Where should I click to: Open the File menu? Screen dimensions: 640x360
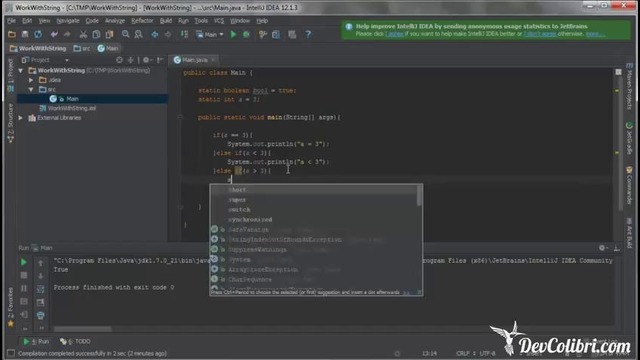pos(11,21)
